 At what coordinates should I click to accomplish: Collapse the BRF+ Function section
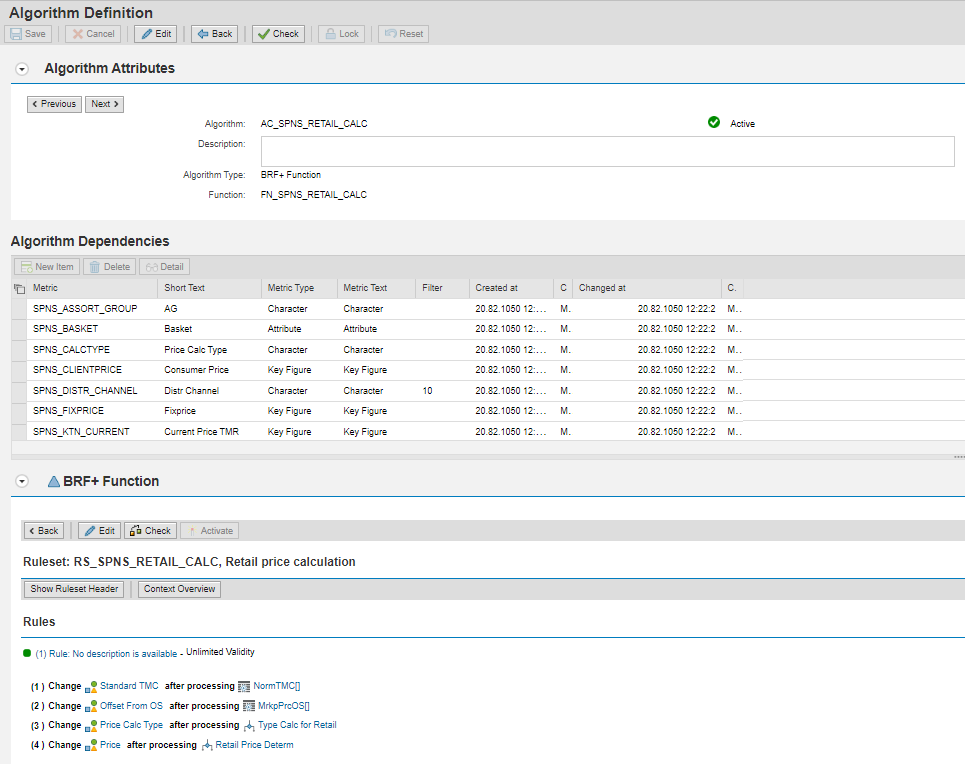pyautogui.click(x=23, y=481)
